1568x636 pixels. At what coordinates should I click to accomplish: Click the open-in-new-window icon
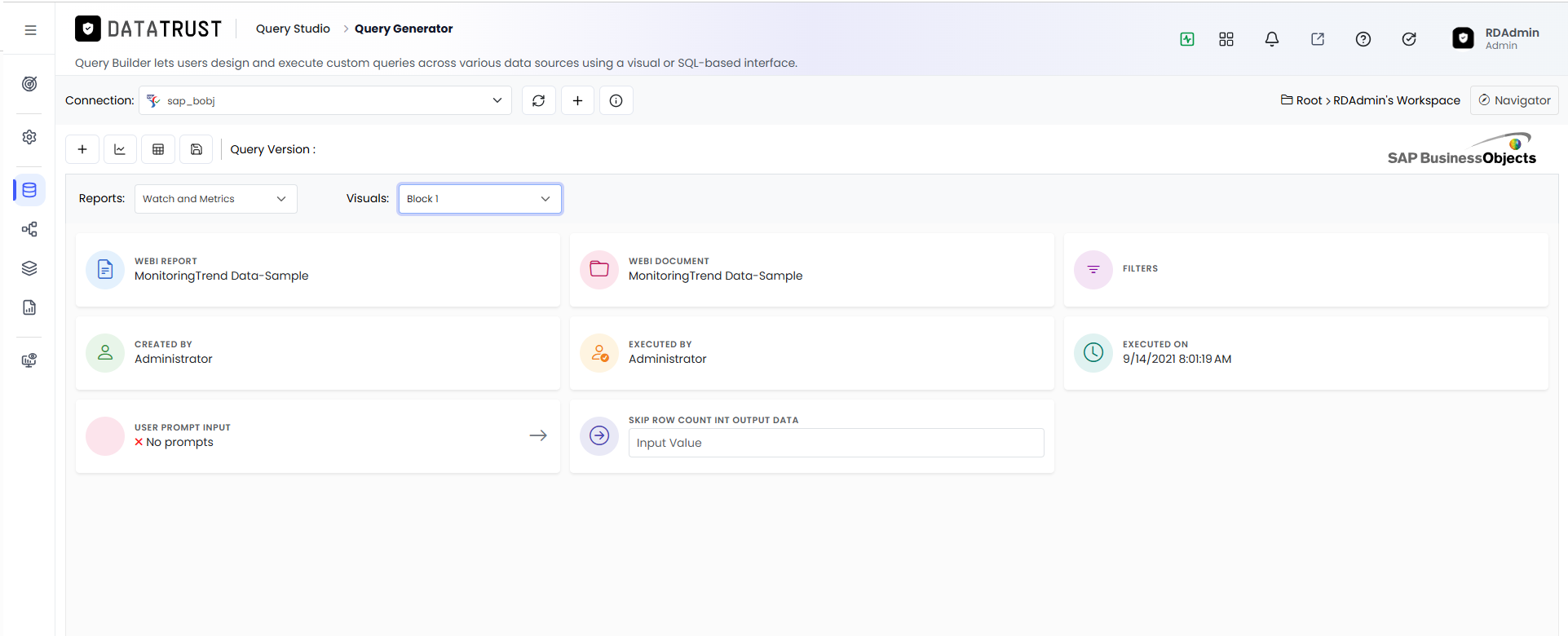(x=1318, y=39)
